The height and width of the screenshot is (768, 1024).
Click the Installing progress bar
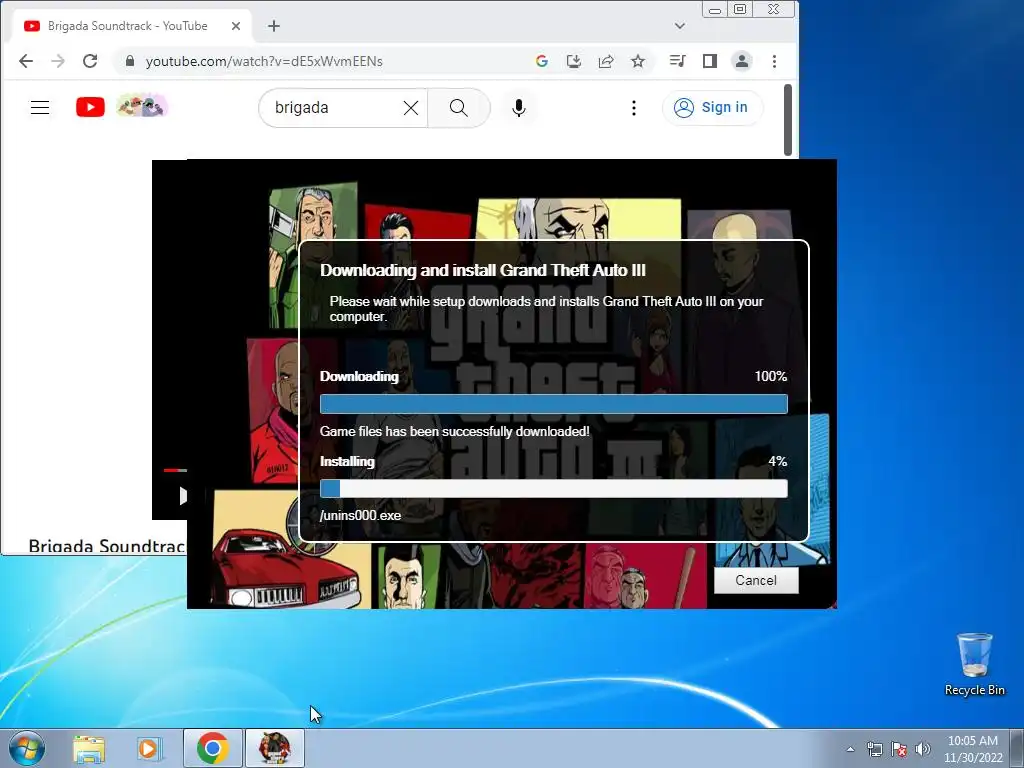(x=554, y=488)
